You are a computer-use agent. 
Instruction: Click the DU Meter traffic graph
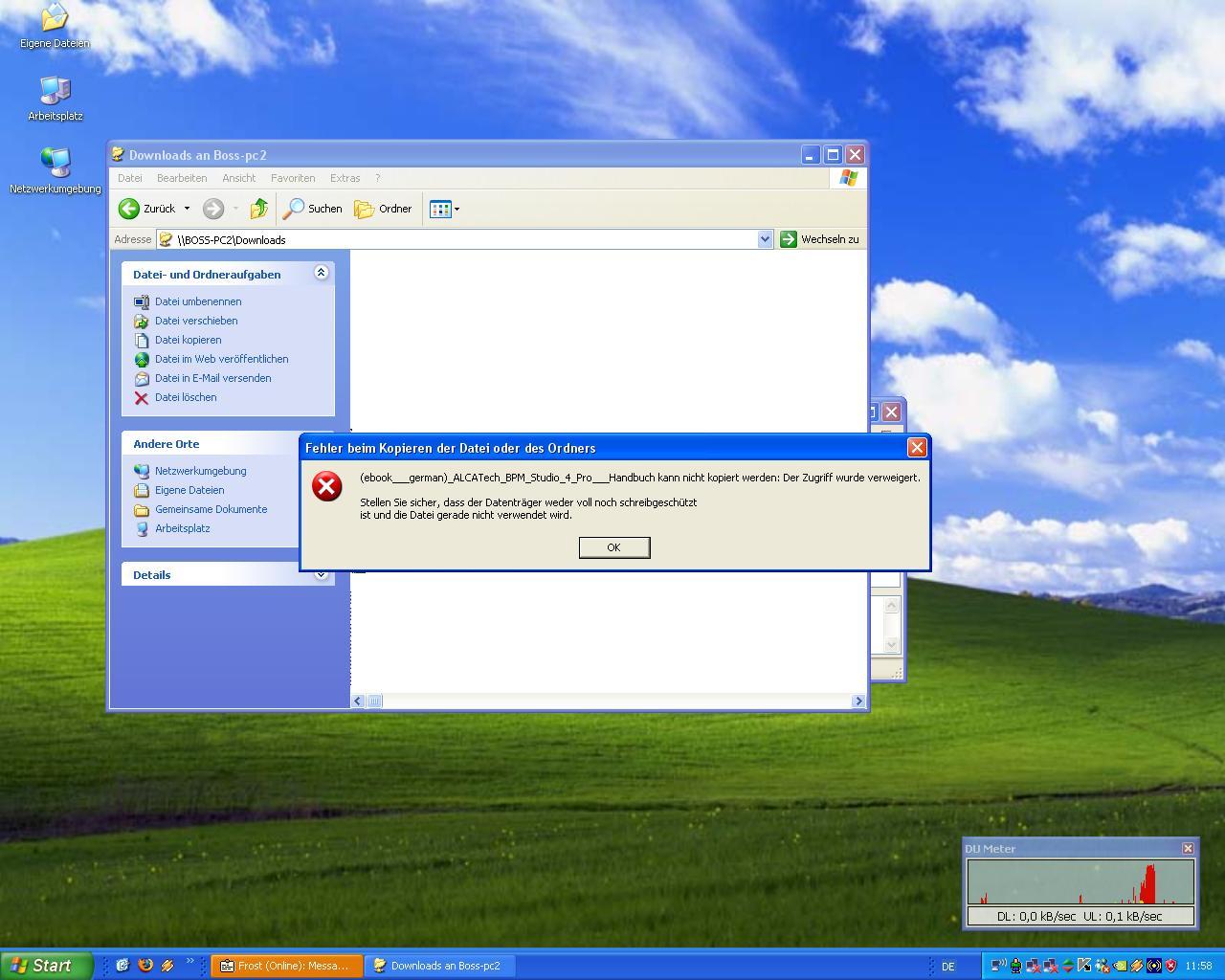point(1080,881)
